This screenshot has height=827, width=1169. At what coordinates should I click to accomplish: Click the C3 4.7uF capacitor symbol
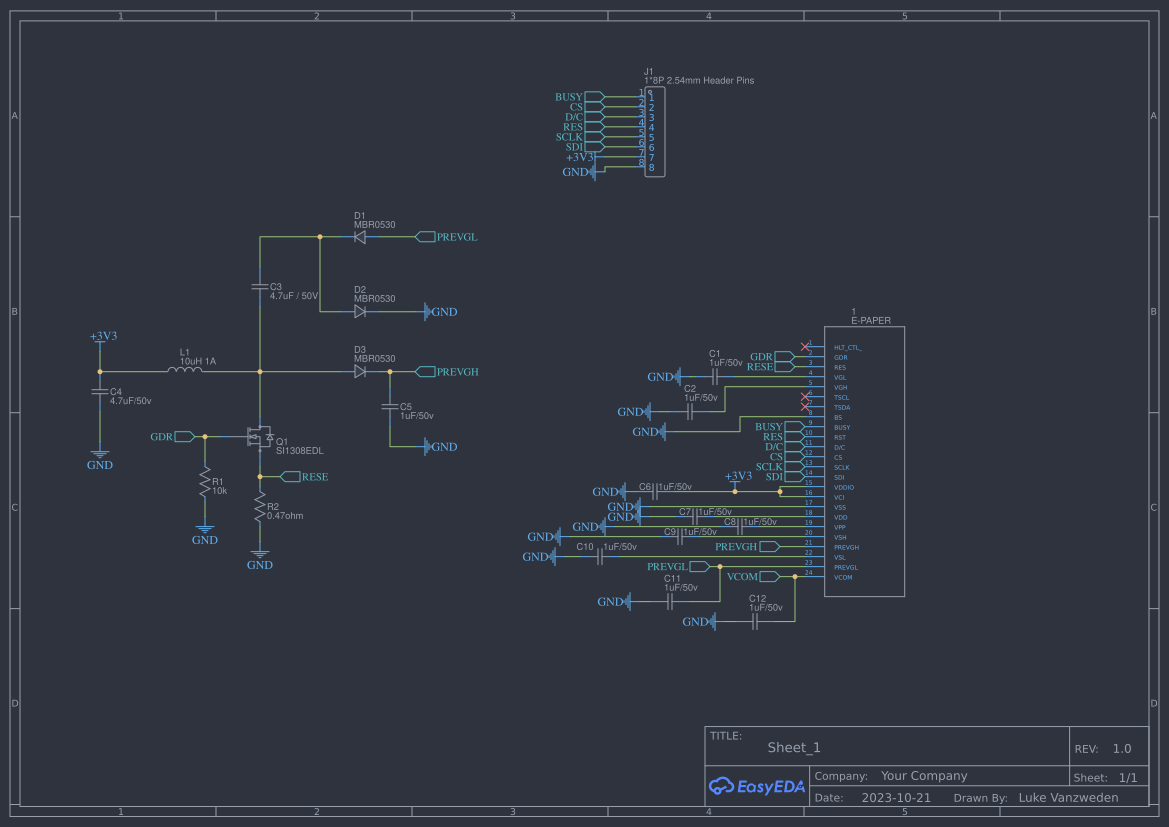260,288
